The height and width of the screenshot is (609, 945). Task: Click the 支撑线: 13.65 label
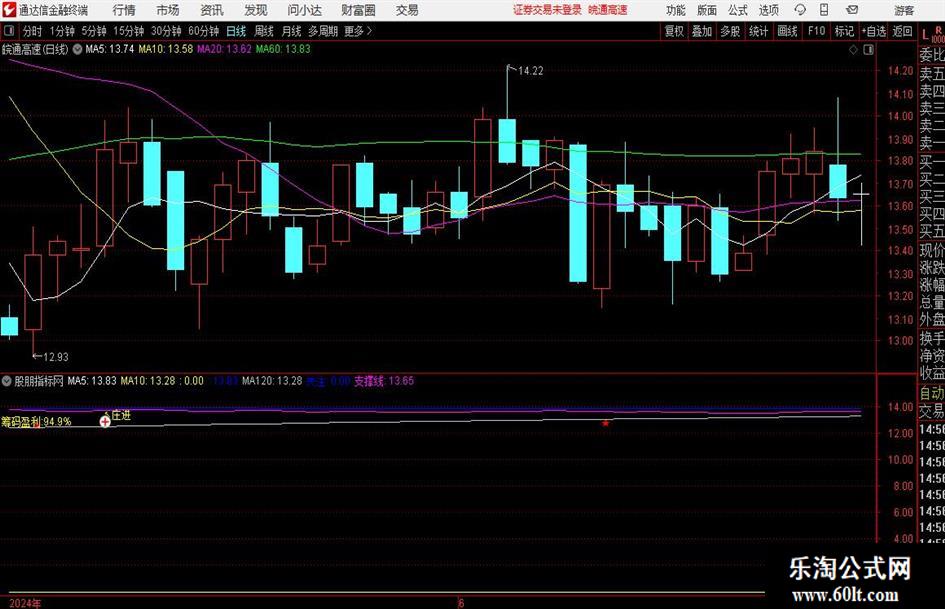point(384,381)
